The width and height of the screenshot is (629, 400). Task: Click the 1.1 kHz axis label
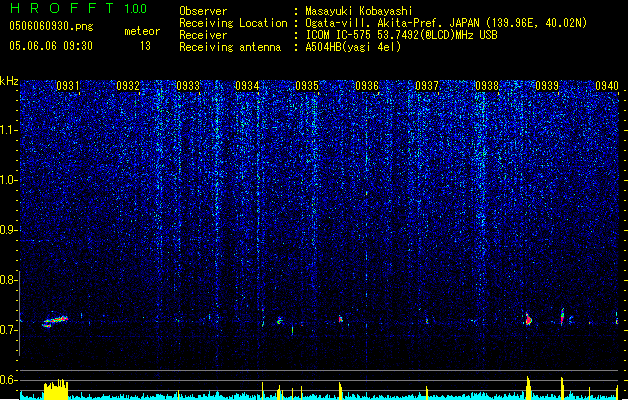tap(8, 130)
